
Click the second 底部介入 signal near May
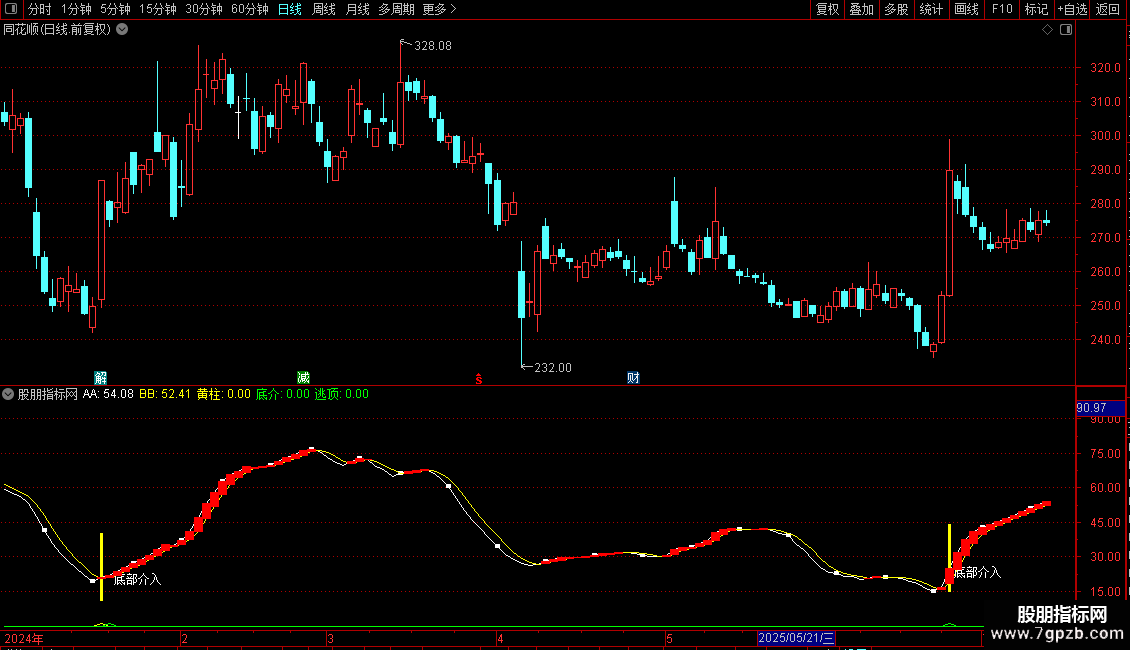coord(977,573)
